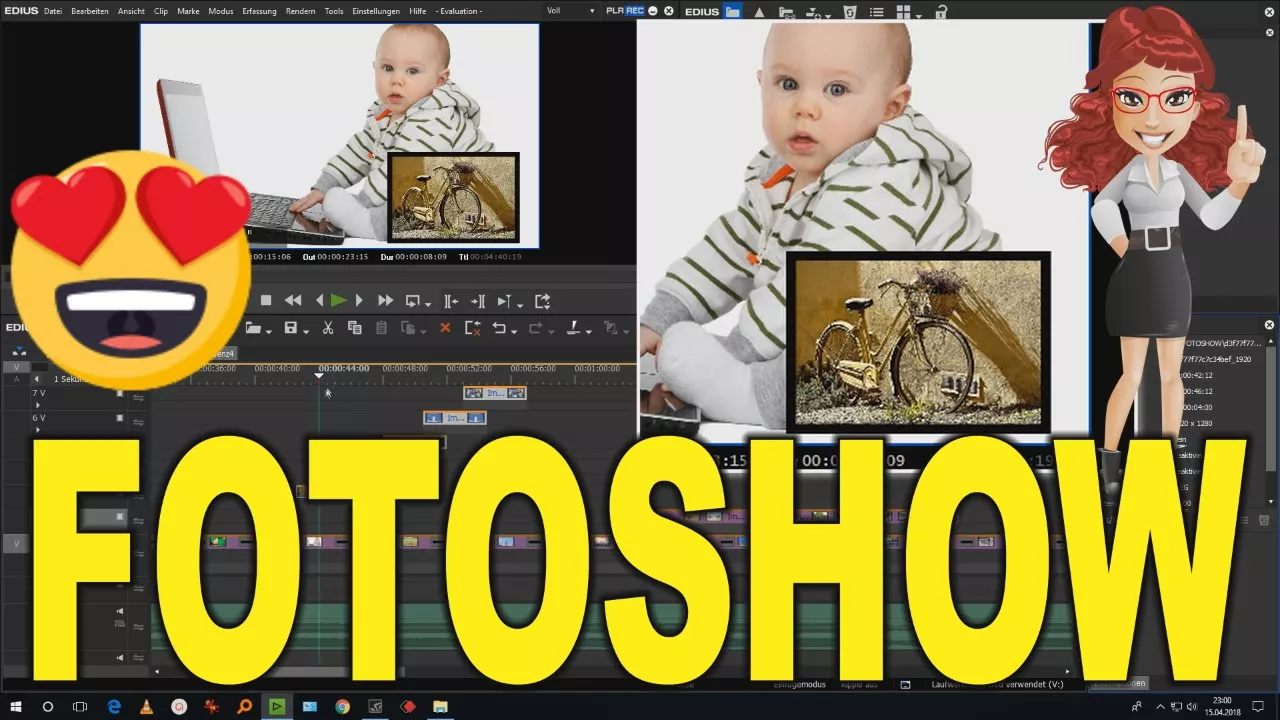This screenshot has width=1280, height=720.
Task: Expand the add cut point dropdown
Action: pos(588,331)
